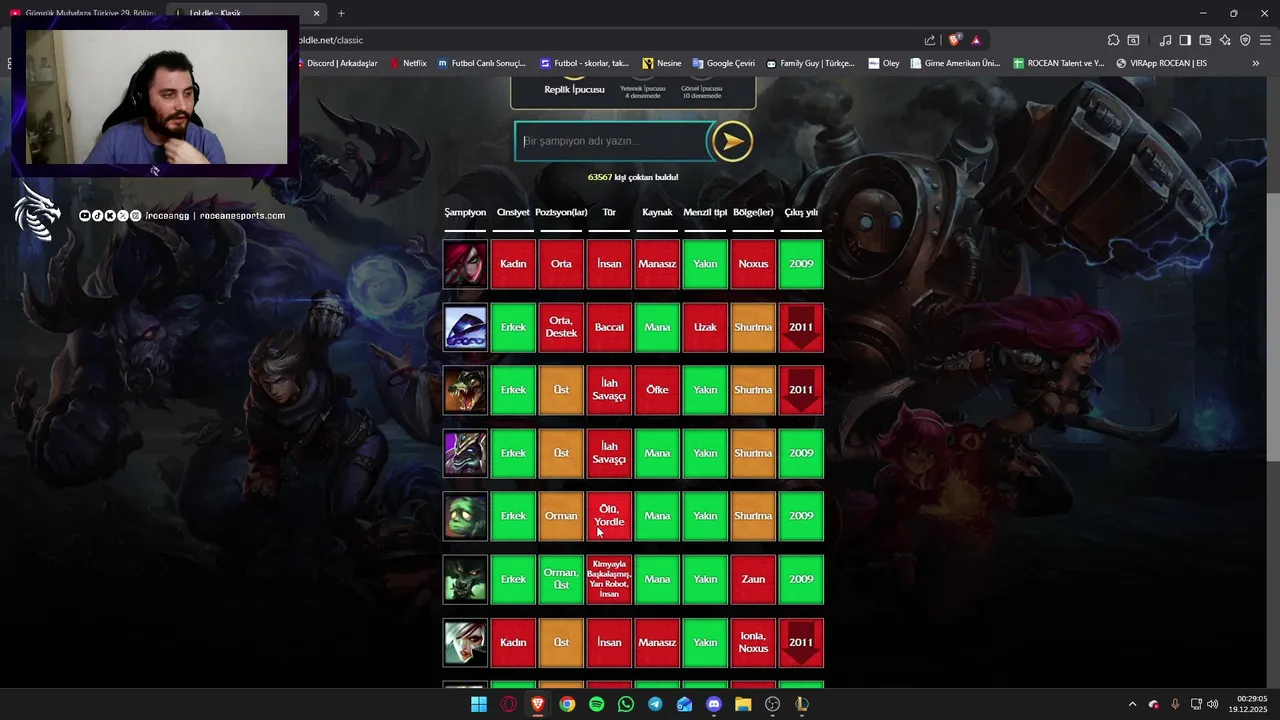Click the Ölü, Yordle species cell
The image size is (1280, 720).
pyautogui.click(x=609, y=516)
